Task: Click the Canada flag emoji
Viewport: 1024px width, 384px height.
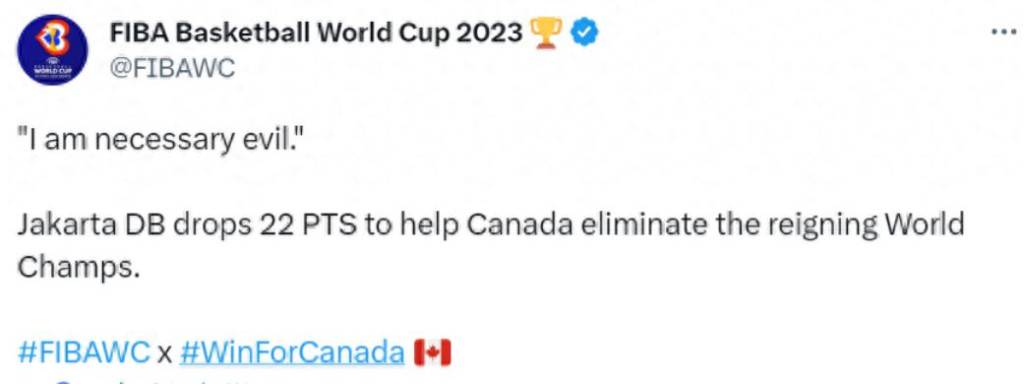Action: (432, 353)
